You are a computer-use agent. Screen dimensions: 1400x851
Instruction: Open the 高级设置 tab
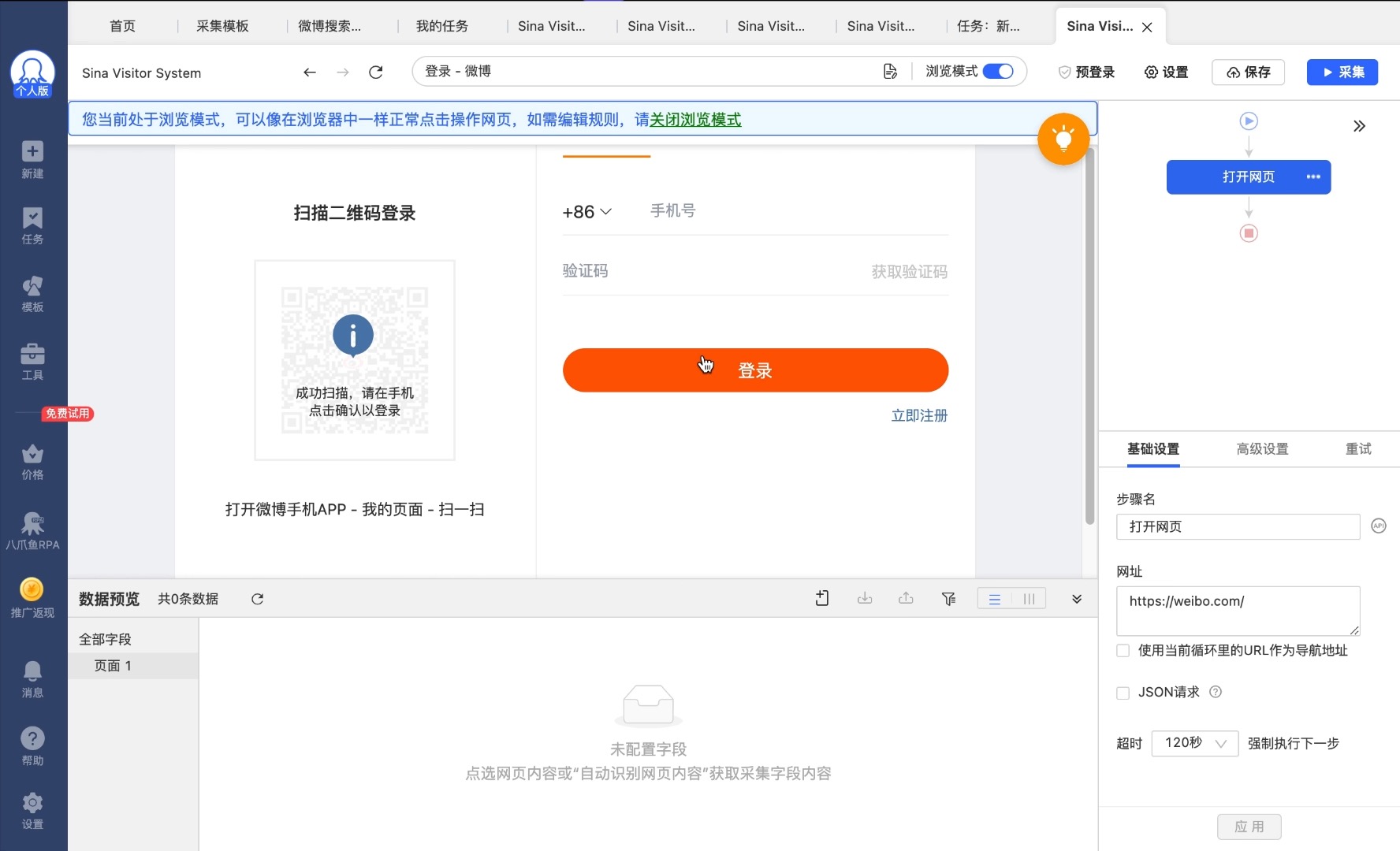(1262, 449)
